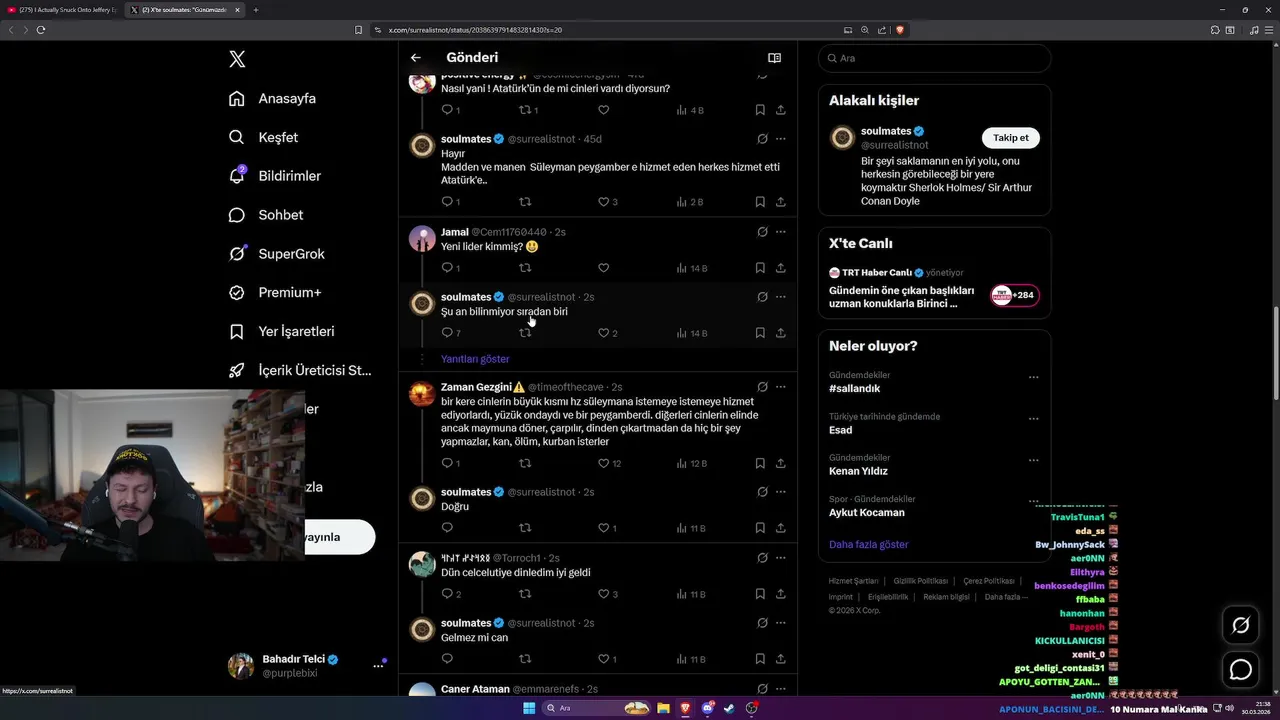Click the Ara search field on X
Viewport: 1280px width, 720px height.
(934, 58)
